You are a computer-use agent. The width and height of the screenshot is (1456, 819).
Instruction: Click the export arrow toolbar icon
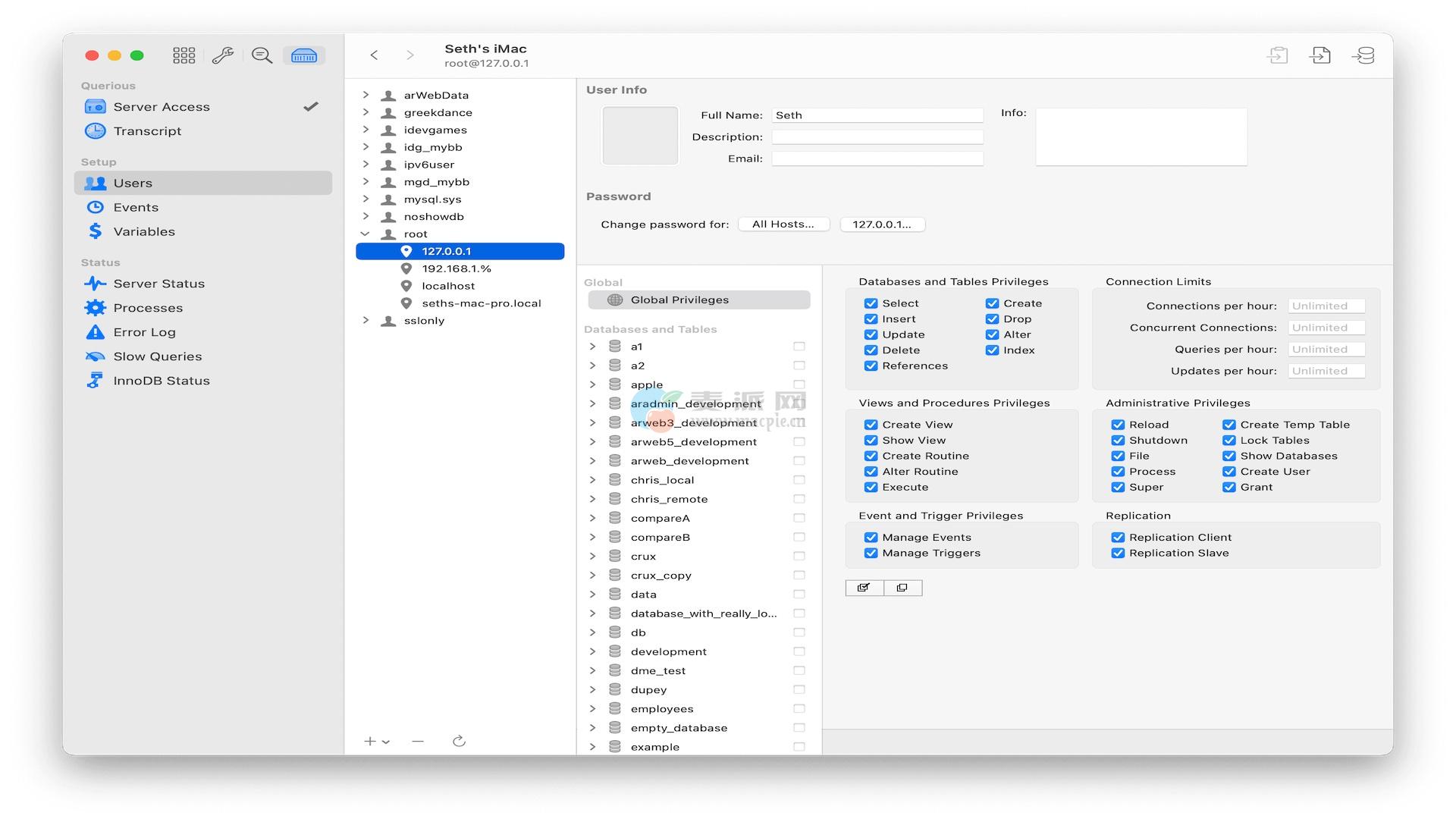coord(1319,55)
